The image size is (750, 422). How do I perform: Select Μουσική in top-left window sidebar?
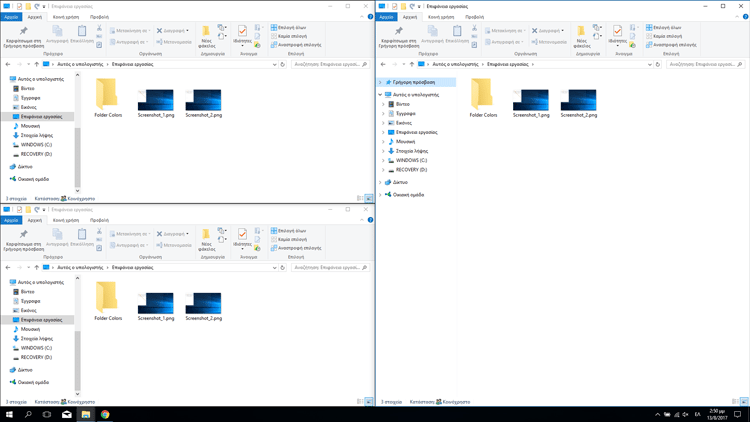[x=30, y=126]
